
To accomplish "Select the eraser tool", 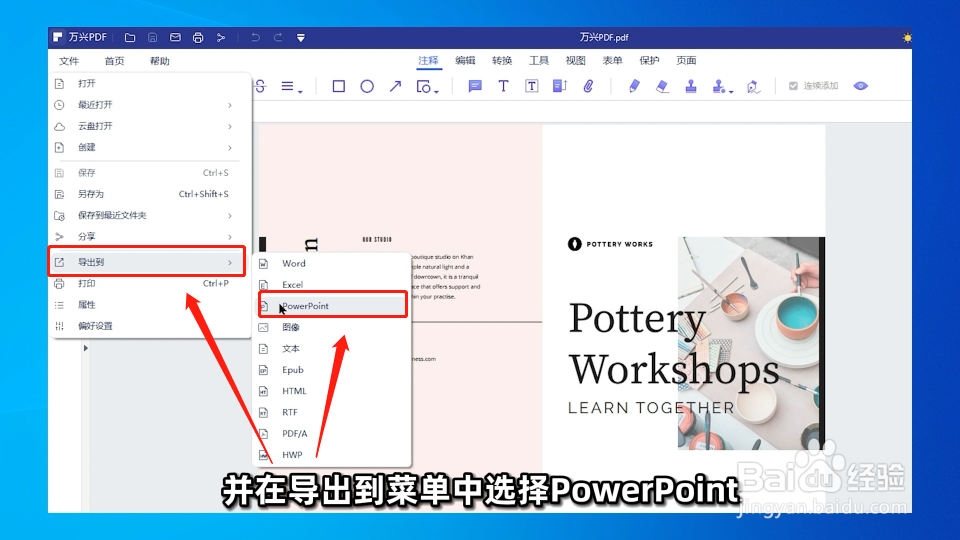I will point(662,86).
